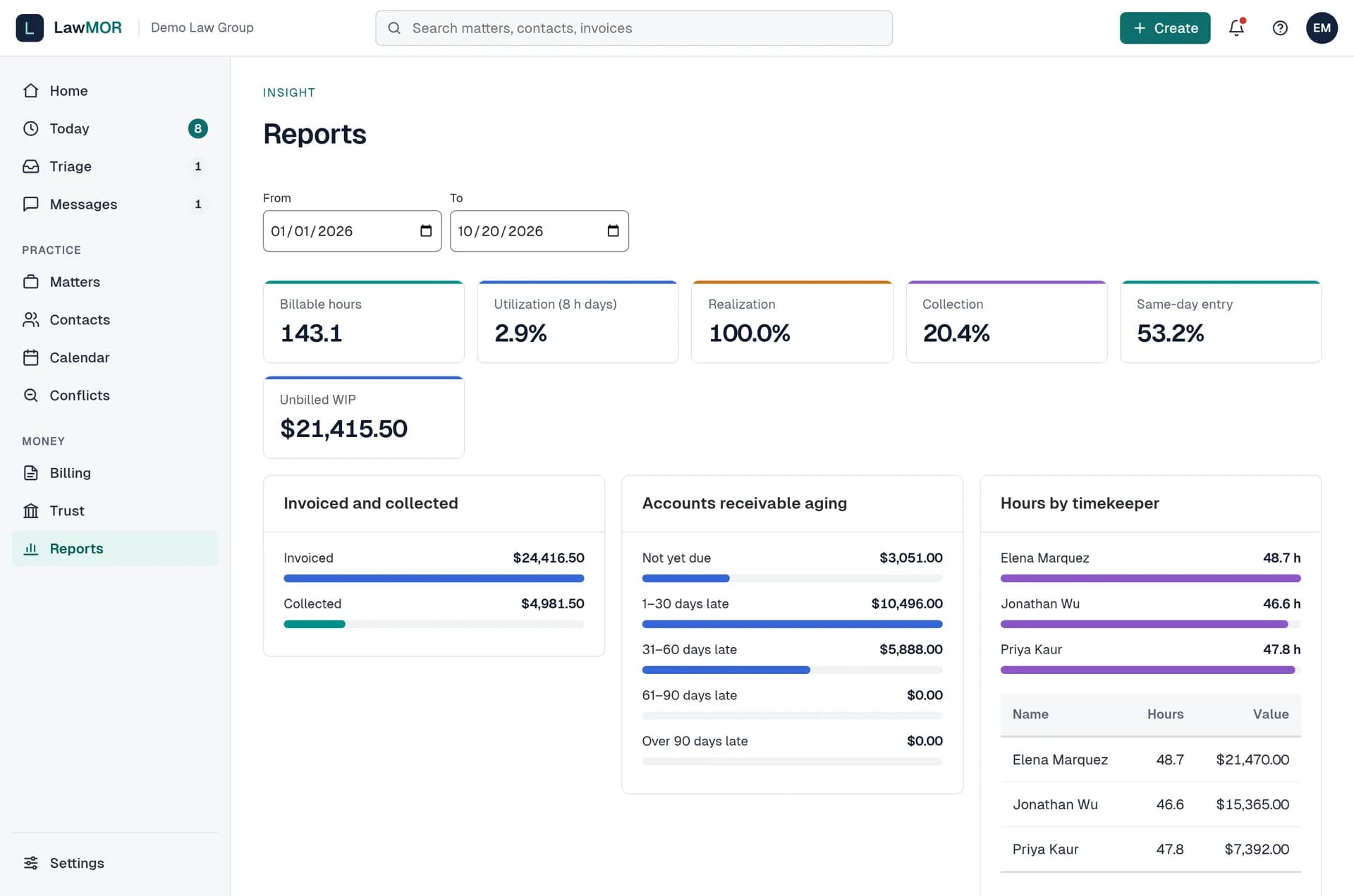Open the help question mark icon
This screenshot has width=1354, height=896.
[x=1280, y=27]
